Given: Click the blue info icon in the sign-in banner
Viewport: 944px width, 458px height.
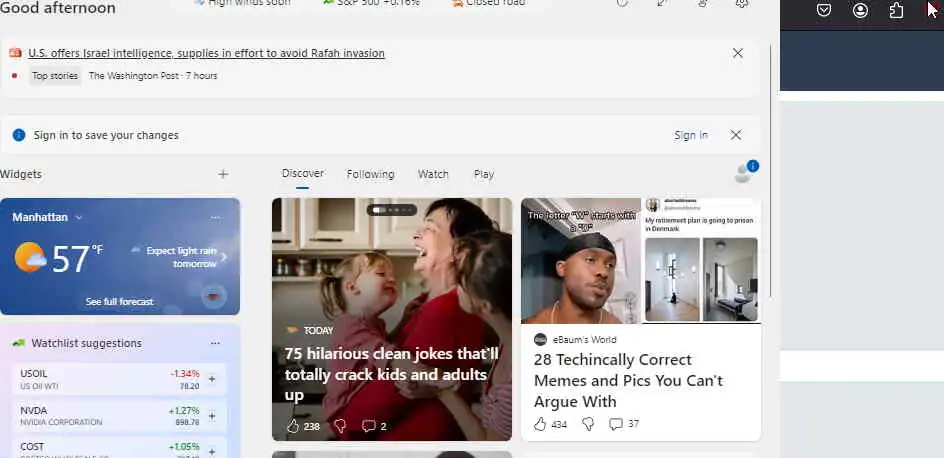Looking at the screenshot, I should click(x=19, y=135).
